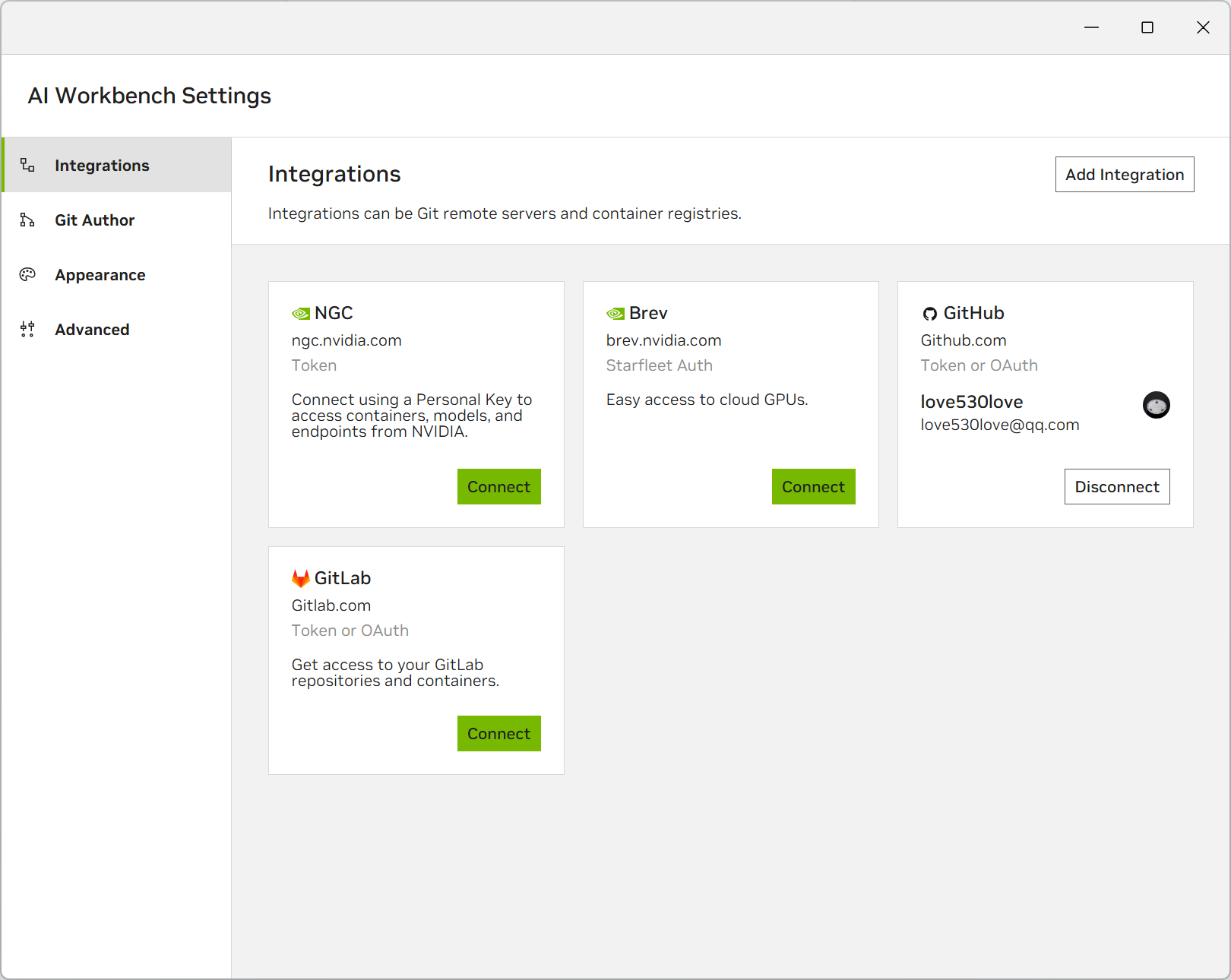This screenshot has height=980, width=1231.
Task: Minimize the settings window
Action: (x=1091, y=27)
